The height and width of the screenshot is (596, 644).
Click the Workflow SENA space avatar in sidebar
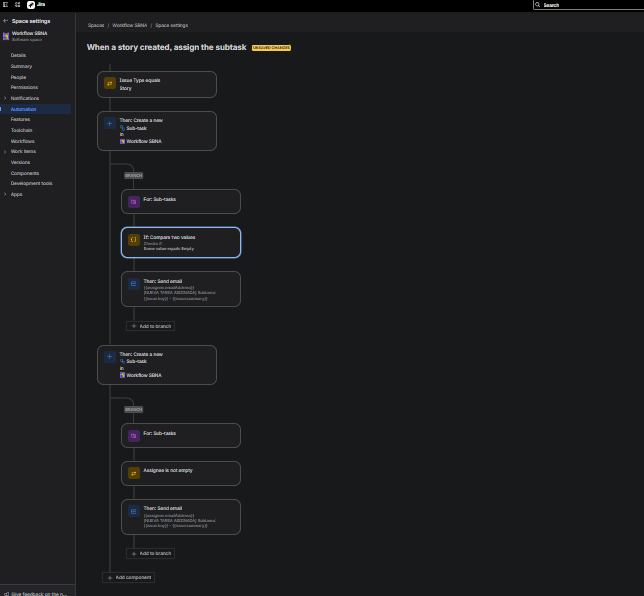[x=6, y=36]
